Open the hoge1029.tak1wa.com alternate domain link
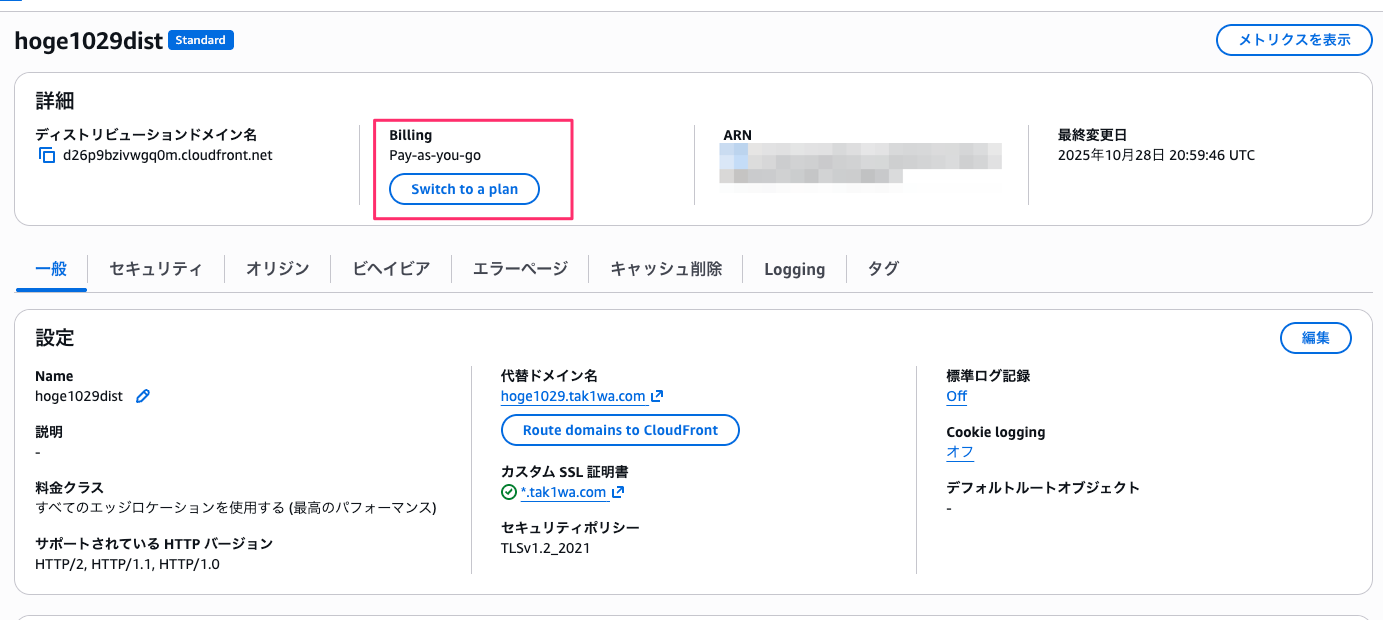Screen dimensions: 1383x620 click(x=573, y=396)
